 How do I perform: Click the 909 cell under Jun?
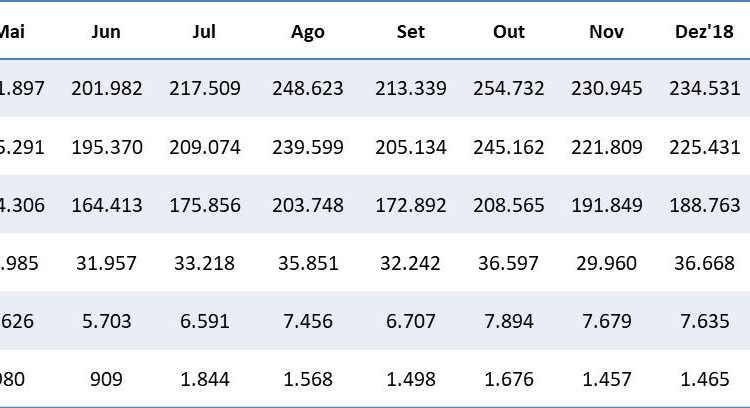click(x=106, y=379)
